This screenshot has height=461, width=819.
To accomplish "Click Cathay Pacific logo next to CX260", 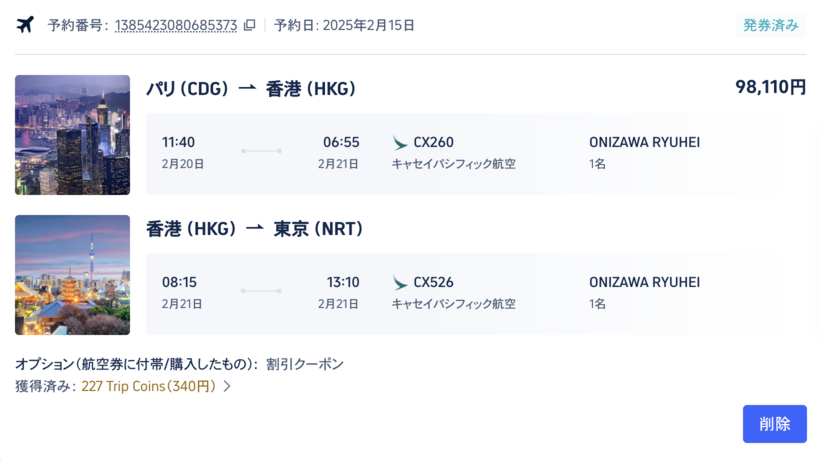I will pyautogui.click(x=400, y=143).
